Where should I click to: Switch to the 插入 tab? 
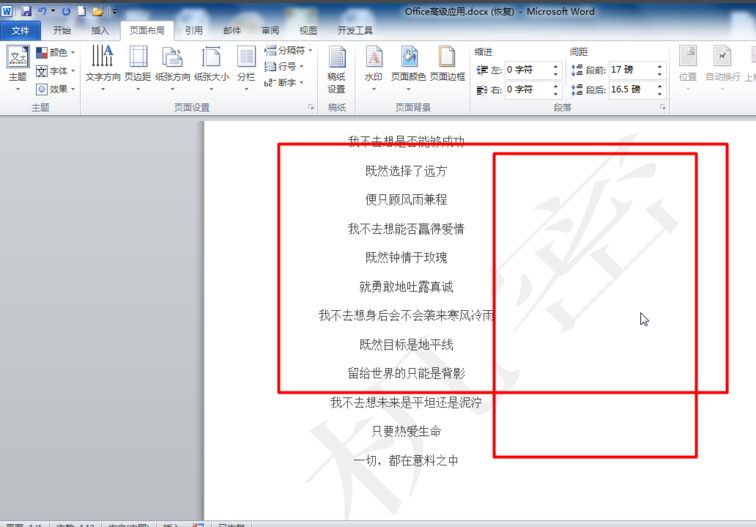pos(100,30)
